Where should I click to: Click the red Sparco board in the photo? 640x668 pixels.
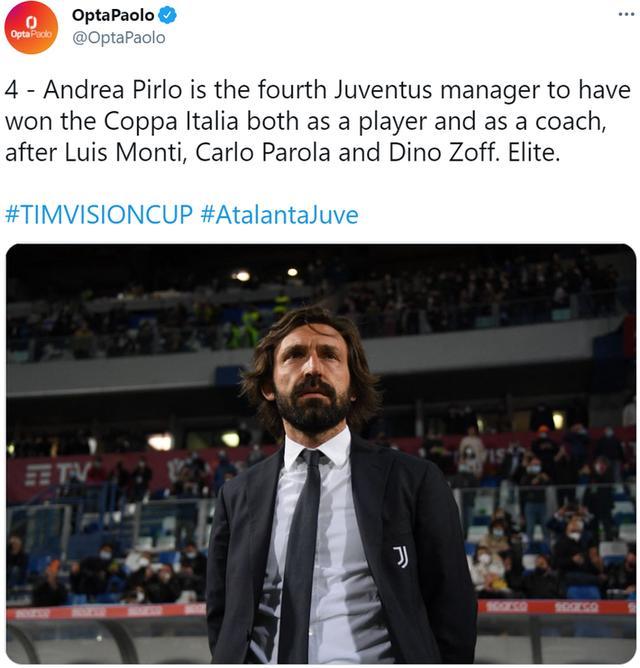576,606
